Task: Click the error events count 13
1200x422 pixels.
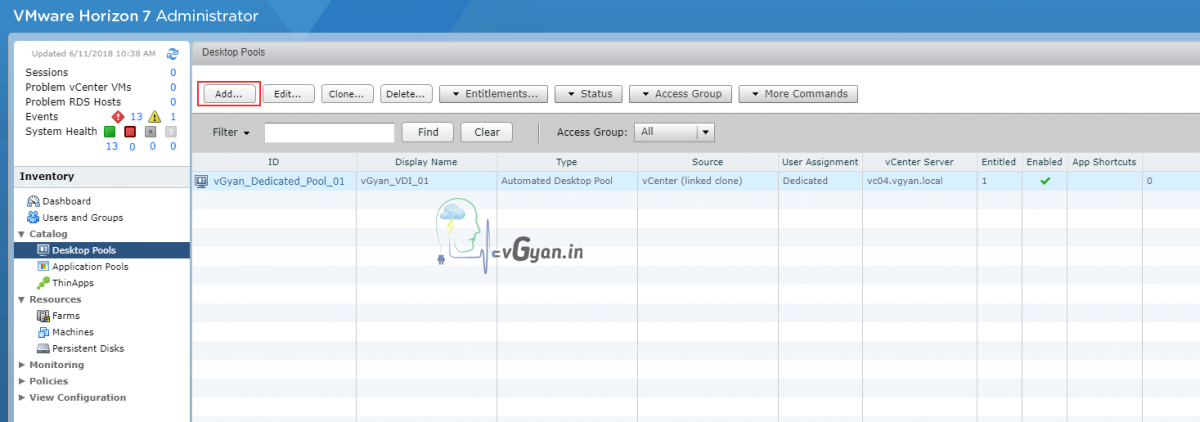Action: point(137,117)
